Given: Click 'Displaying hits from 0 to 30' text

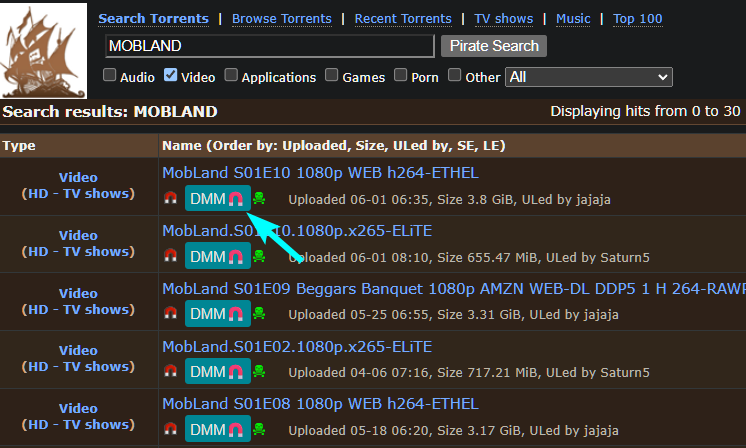Looking at the screenshot, I should [645, 111].
